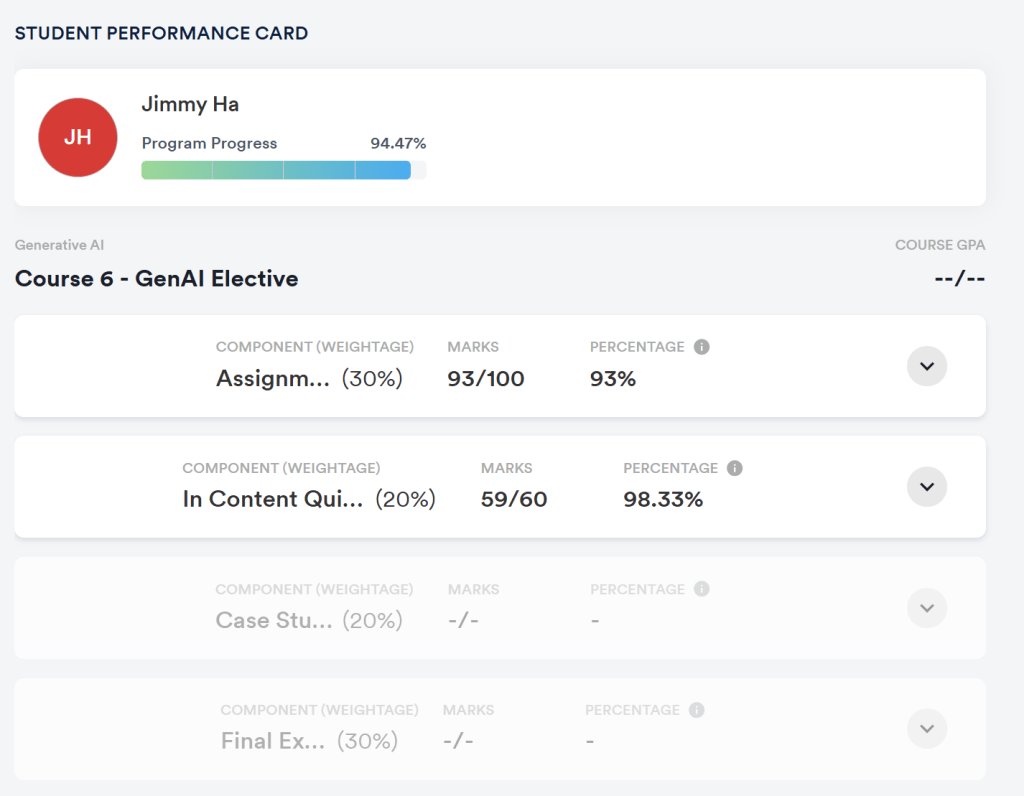Expand the Final Exam component
Viewport: 1024px width, 796px height.
(x=926, y=729)
